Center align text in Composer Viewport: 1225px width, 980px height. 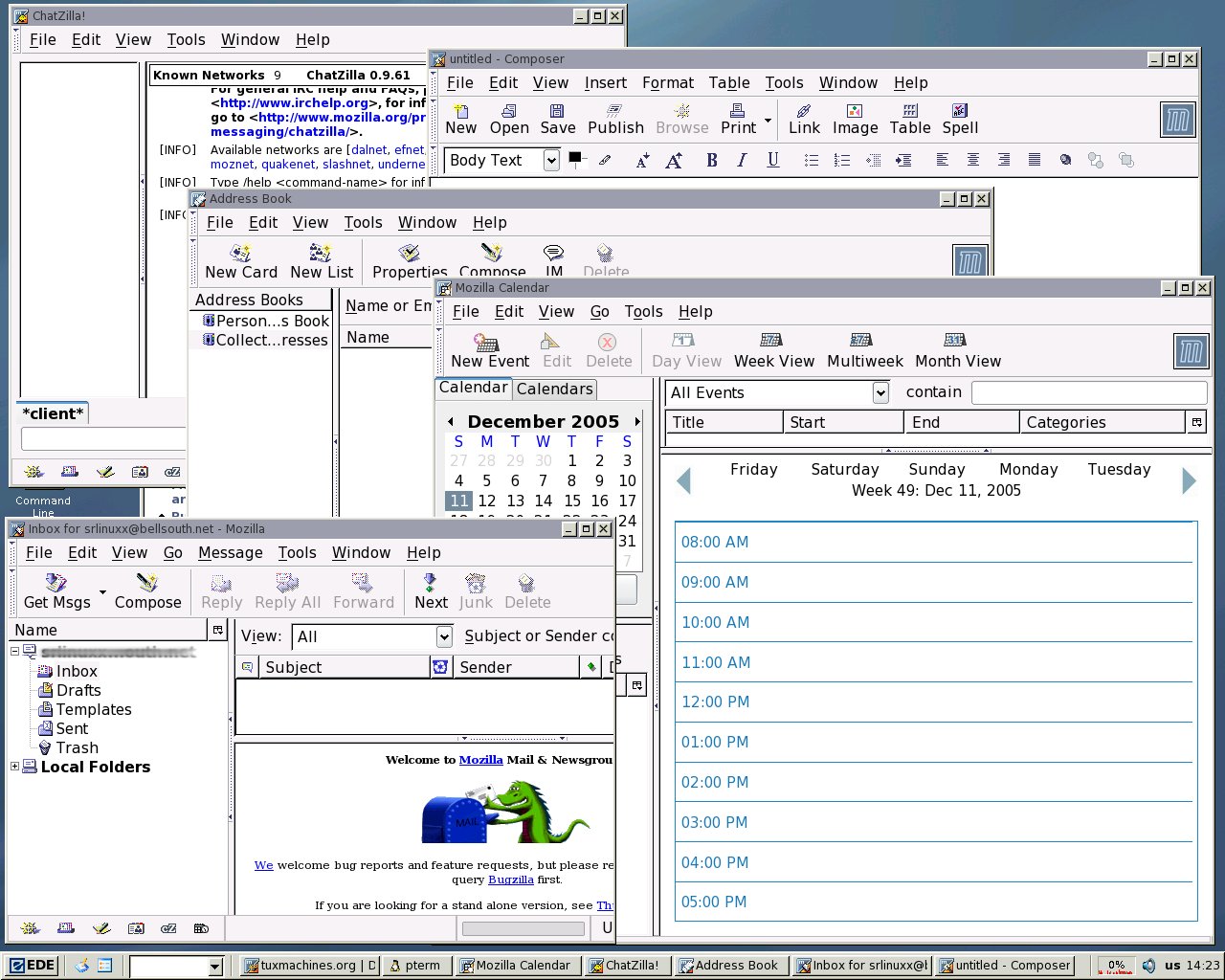point(973,160)
